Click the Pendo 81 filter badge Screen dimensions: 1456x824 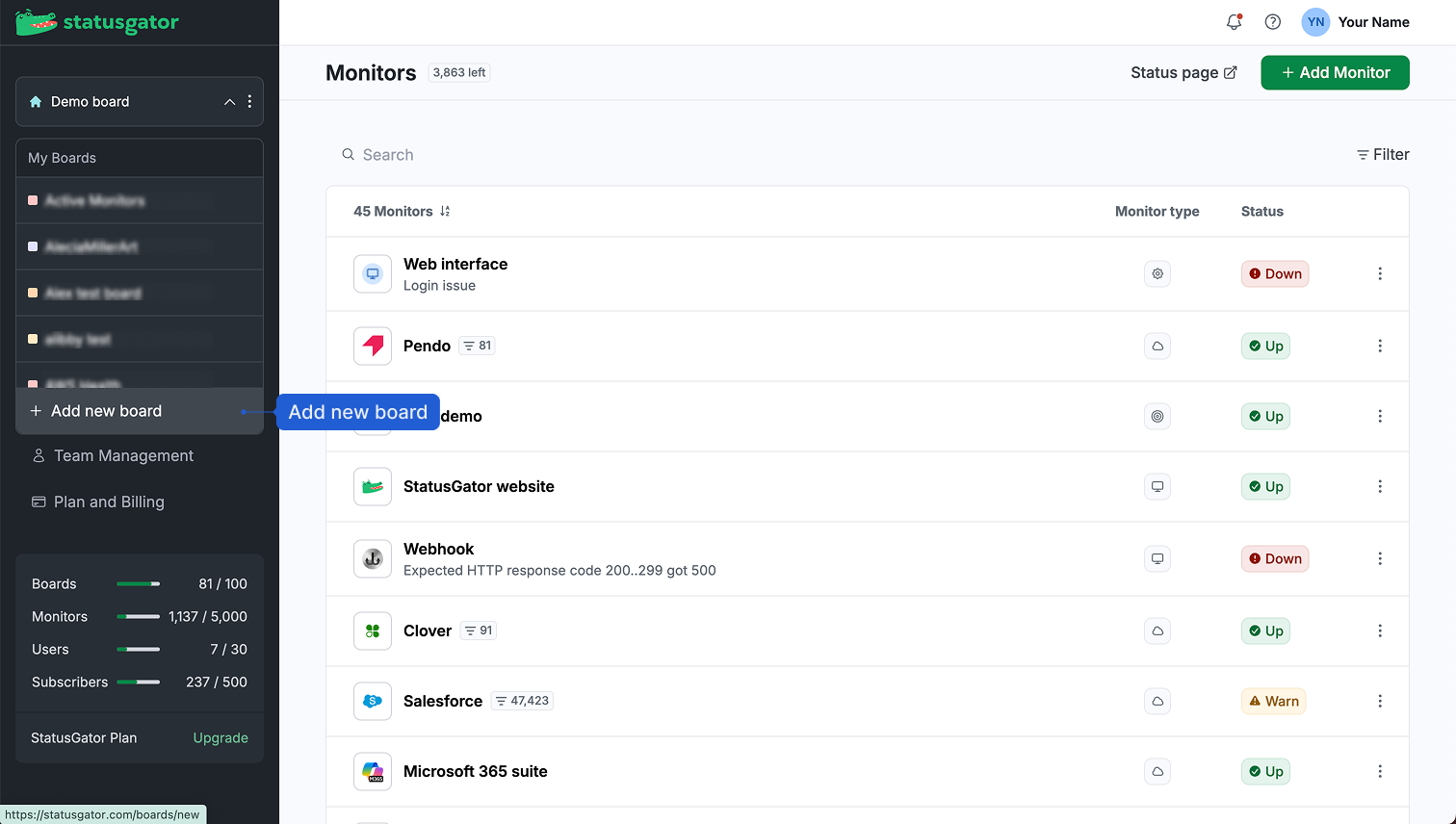[x=478, y=346]
